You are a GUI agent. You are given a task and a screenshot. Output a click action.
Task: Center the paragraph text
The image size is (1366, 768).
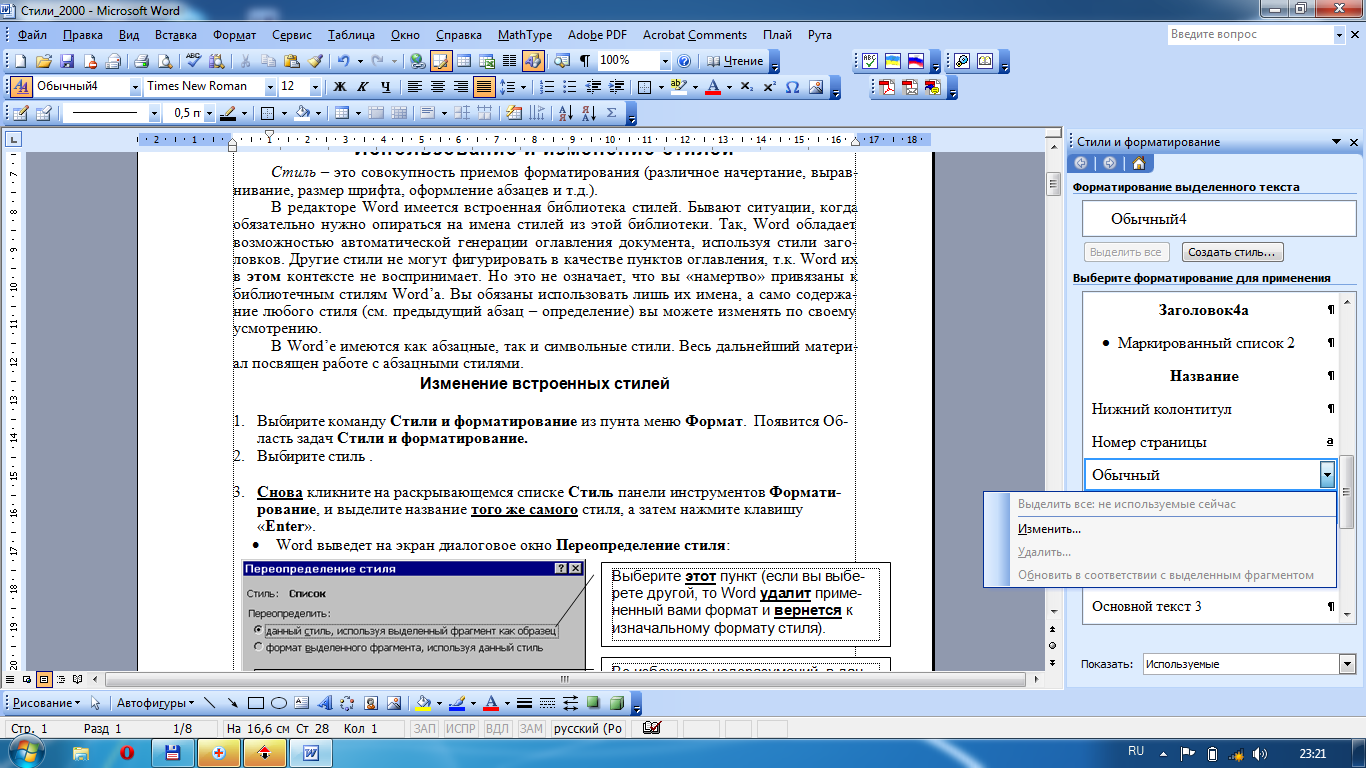pos(437,87)
